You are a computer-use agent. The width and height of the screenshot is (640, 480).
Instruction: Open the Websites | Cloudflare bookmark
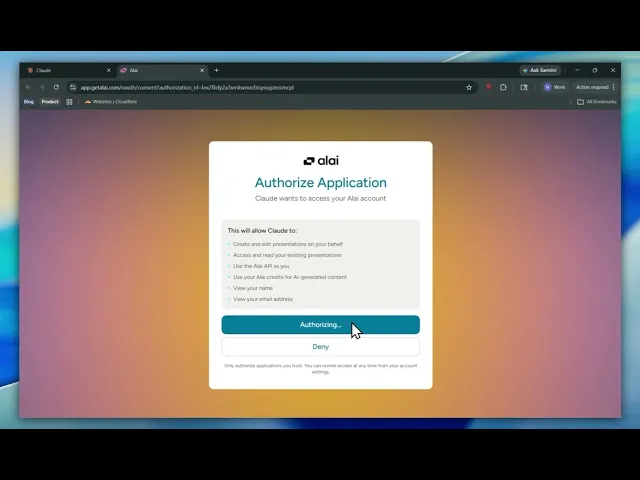coord(111,102)
